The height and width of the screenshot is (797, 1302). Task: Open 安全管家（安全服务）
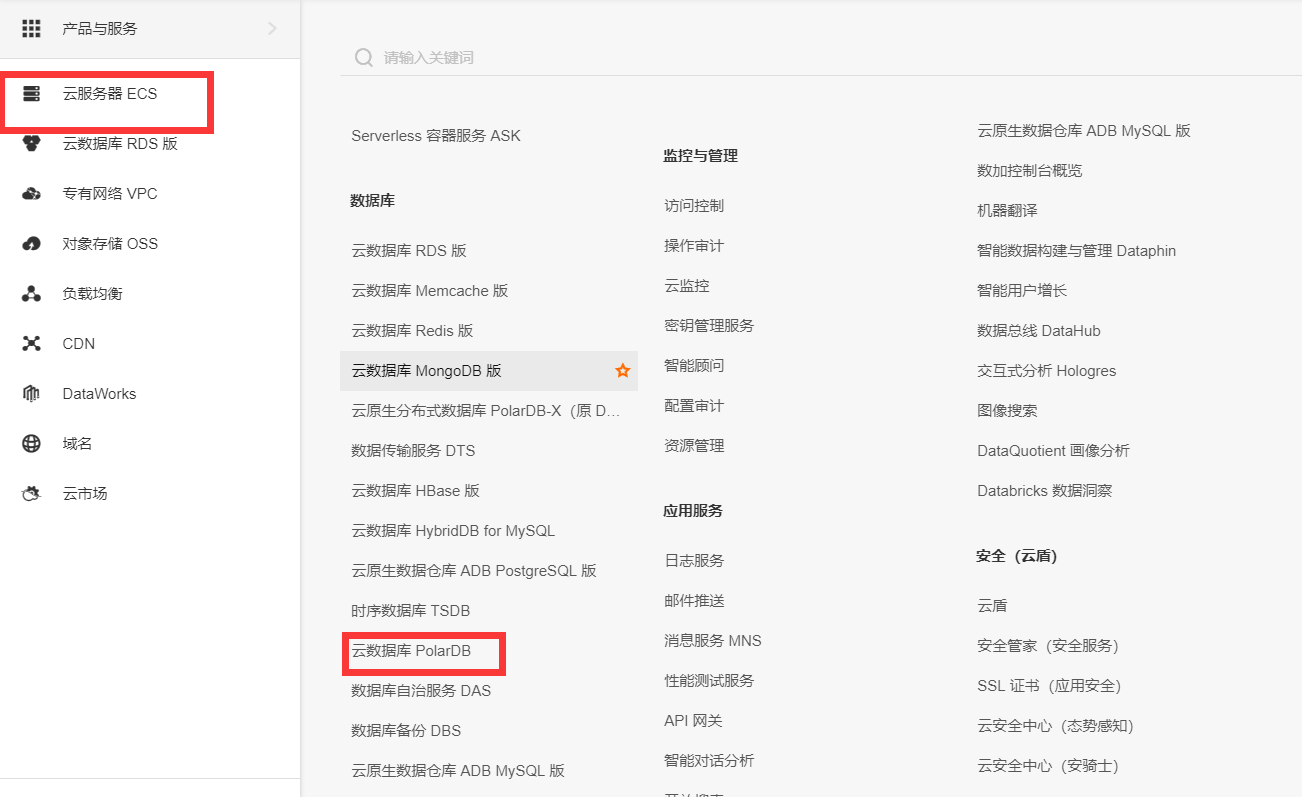[x=1048, y=646]
